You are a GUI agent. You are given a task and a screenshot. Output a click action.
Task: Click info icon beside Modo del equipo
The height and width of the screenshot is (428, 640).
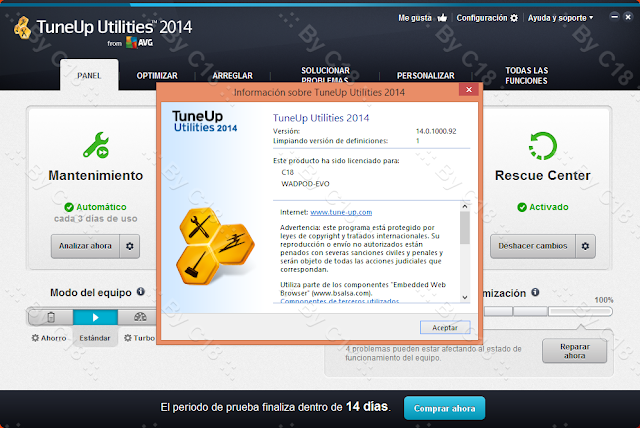pyautogui.click(x=141, y=292)
